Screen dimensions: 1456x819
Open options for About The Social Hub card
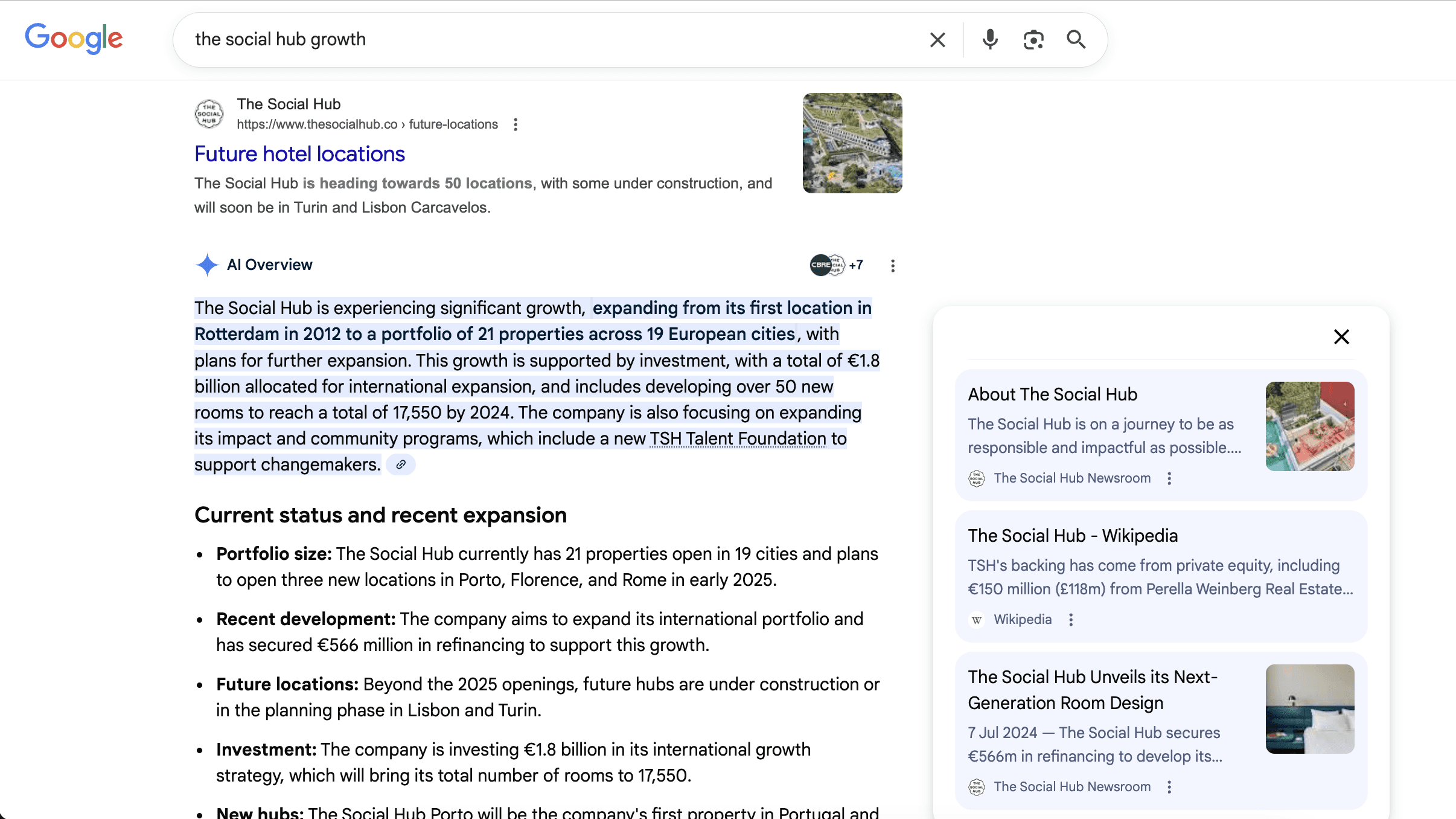coord(1169,478)
